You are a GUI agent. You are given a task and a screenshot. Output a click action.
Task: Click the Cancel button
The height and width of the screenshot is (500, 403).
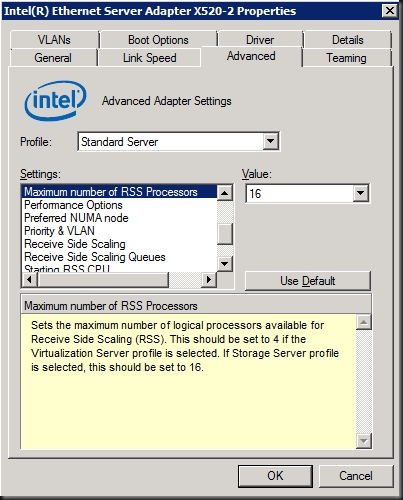click(x=356, y=476)
